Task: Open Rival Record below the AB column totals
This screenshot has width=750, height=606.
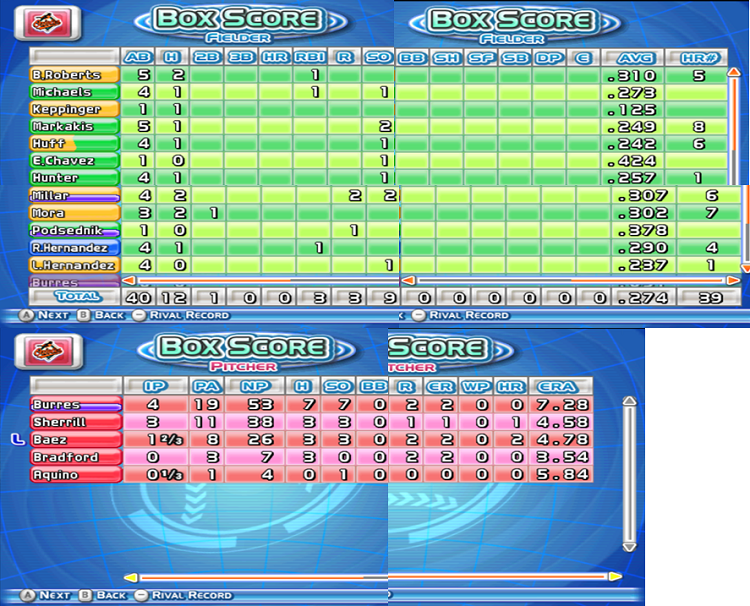Action: [181, 315]
